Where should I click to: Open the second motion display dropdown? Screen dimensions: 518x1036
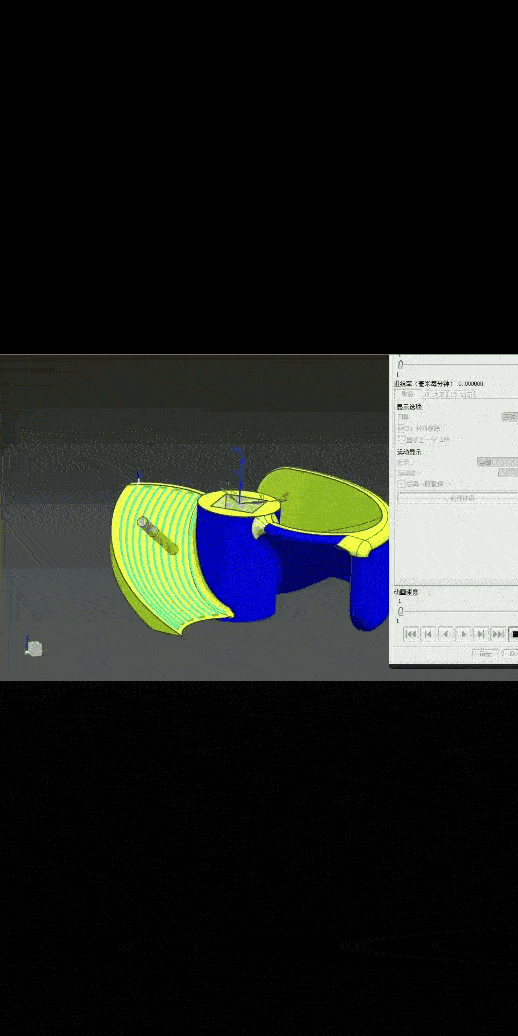click(x=507, y=472)
